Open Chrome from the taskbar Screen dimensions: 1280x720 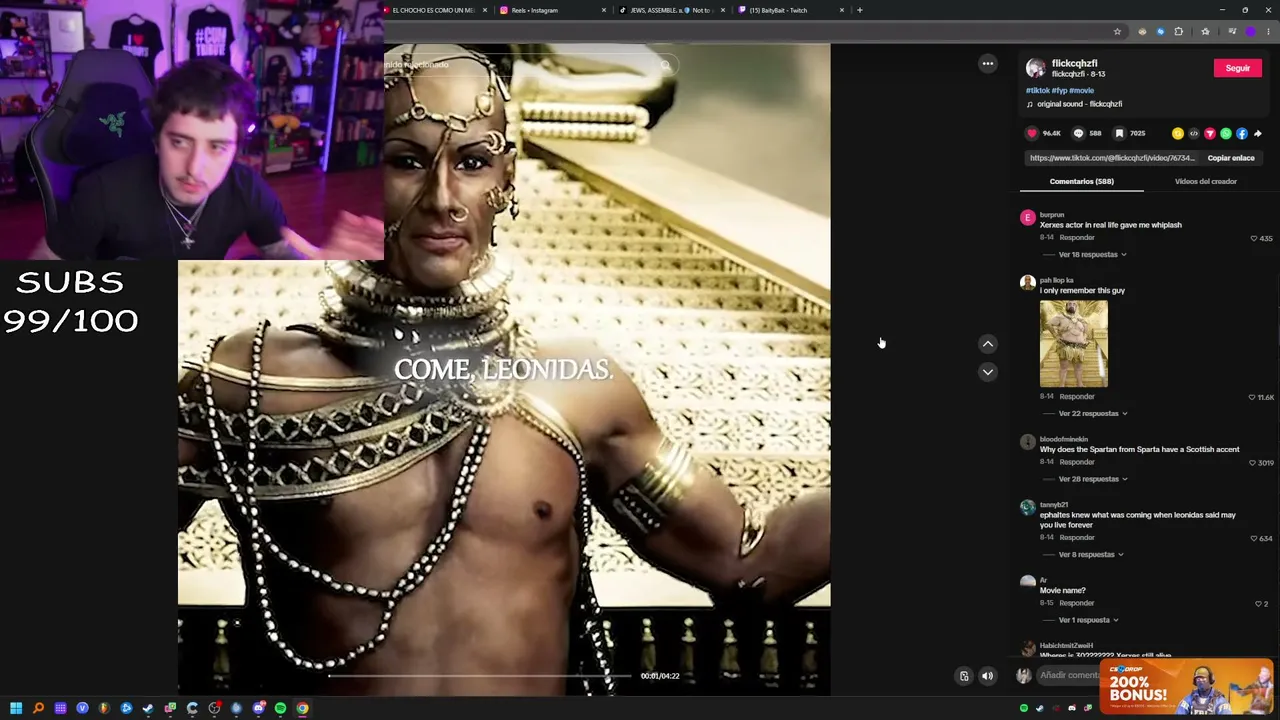coord(302,708)
